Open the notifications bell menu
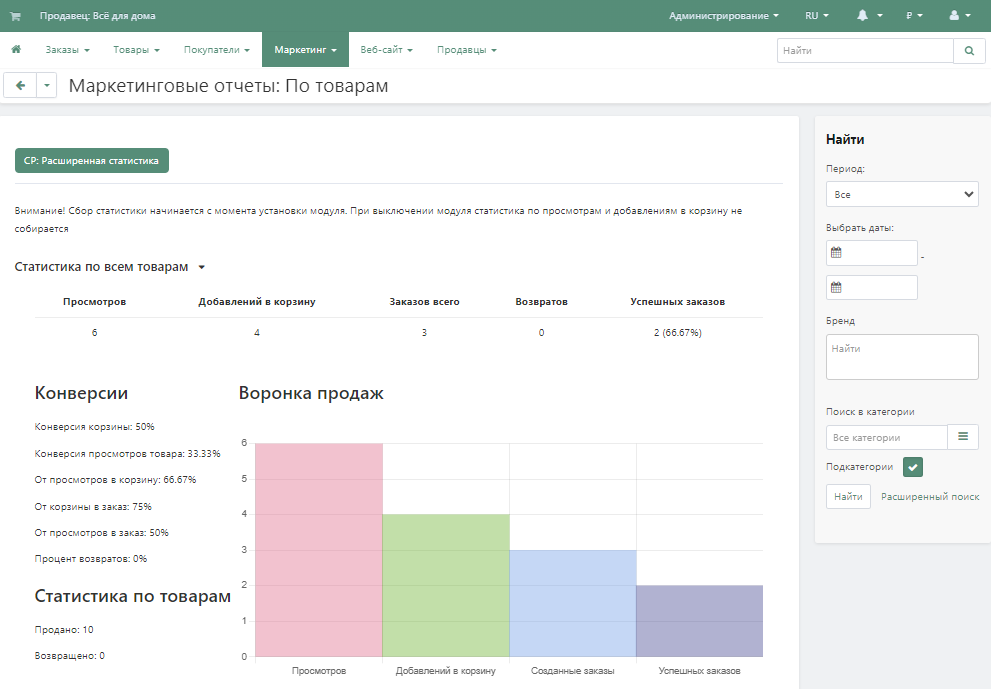This screenshot has height=689, width=991. coord(869,16)
